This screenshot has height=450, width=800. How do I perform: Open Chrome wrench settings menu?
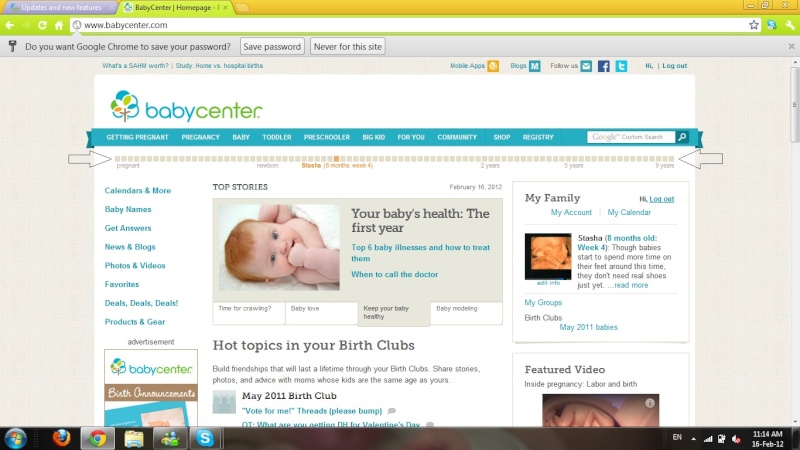(x=790, y=25)
